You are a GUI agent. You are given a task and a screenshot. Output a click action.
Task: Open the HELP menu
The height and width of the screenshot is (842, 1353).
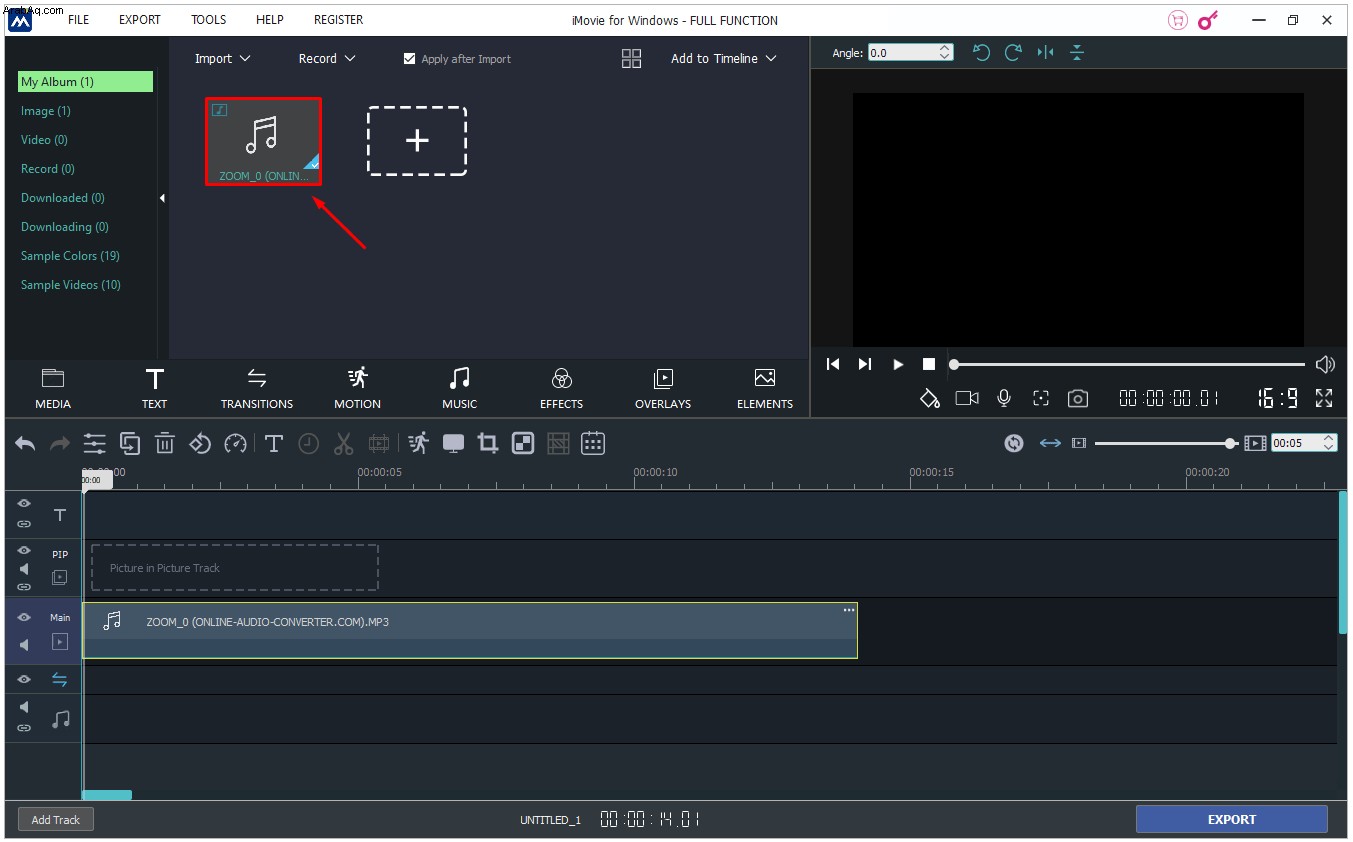point(270,20)
